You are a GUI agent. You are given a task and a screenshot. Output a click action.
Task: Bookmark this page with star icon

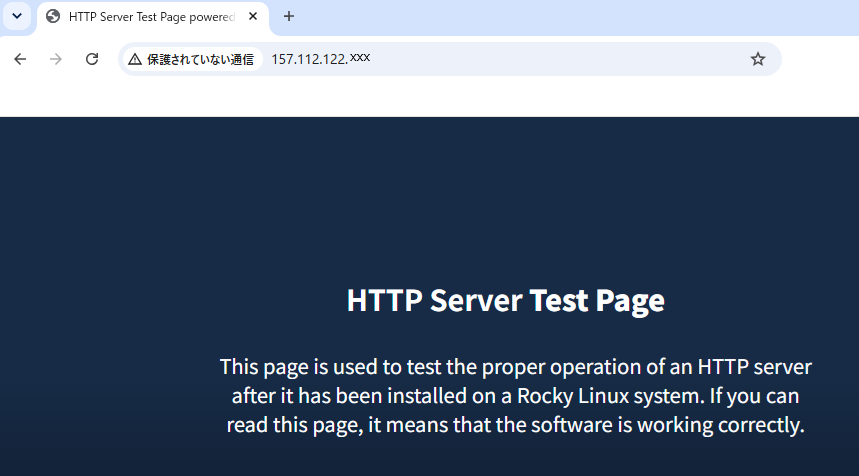[758, 59]
